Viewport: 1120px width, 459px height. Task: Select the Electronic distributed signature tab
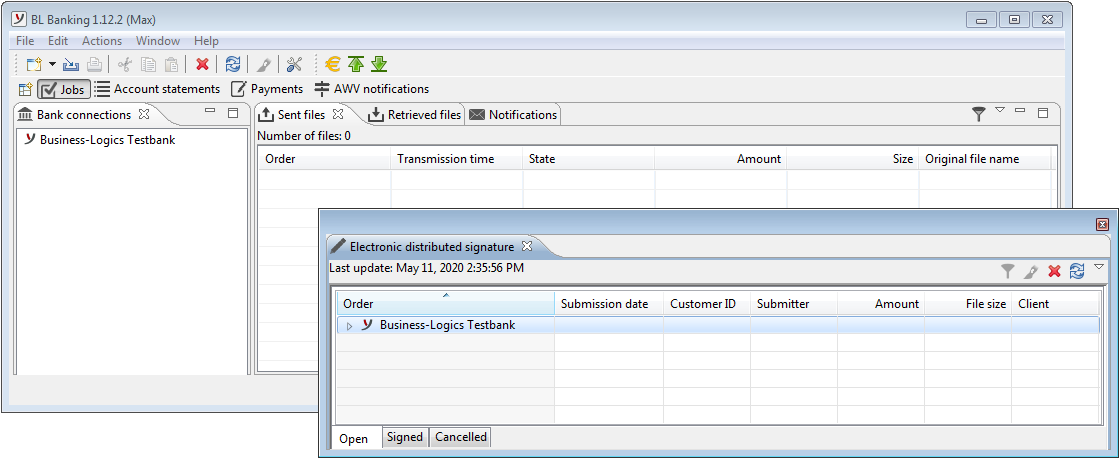pyautogui.click(x=431, y=246)
